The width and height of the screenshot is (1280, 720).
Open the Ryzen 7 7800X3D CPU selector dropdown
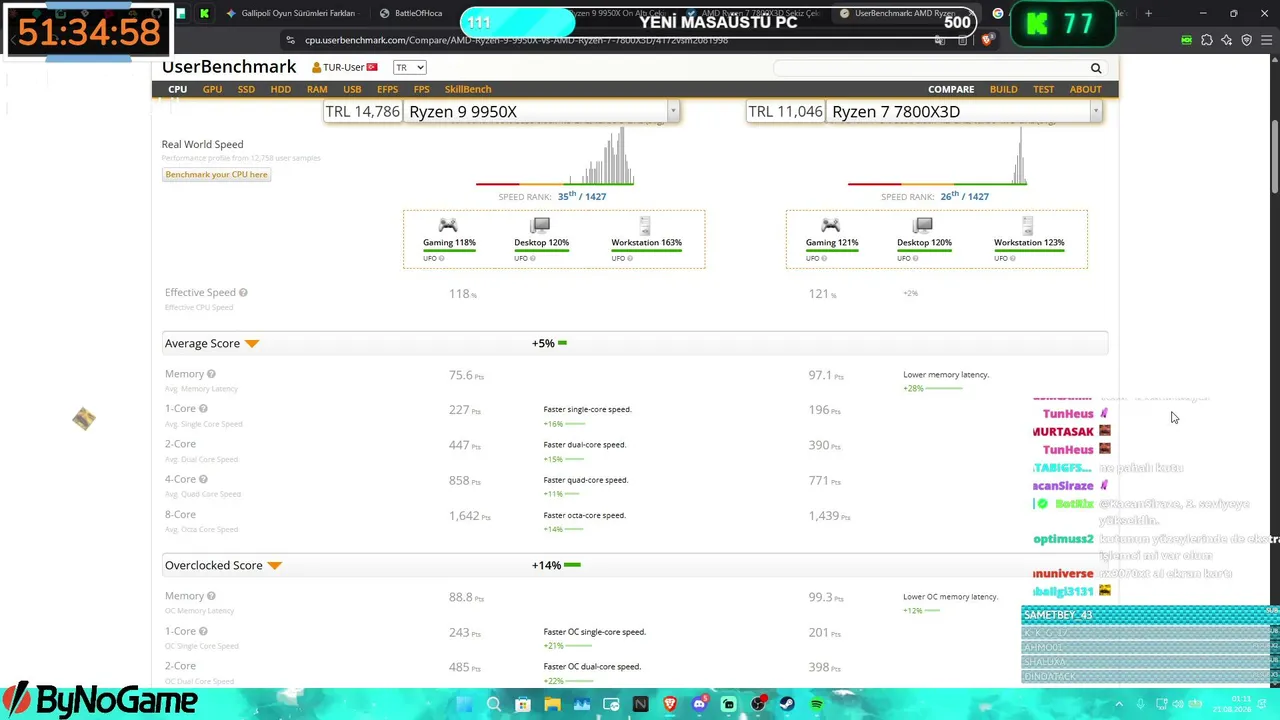(1096, 111)
